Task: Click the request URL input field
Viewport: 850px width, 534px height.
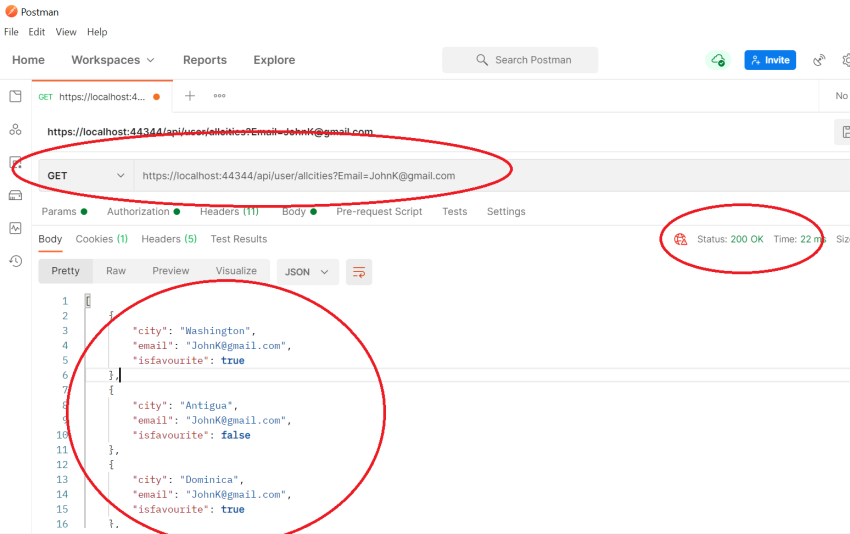Action: click(491, 176)
